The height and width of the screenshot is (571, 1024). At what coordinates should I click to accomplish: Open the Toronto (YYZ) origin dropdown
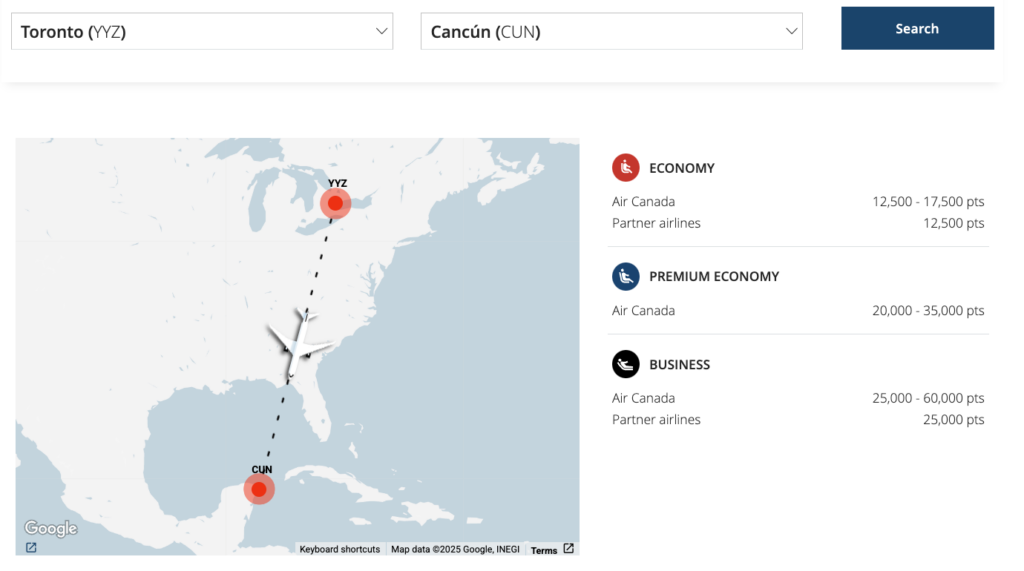[202, 31]
